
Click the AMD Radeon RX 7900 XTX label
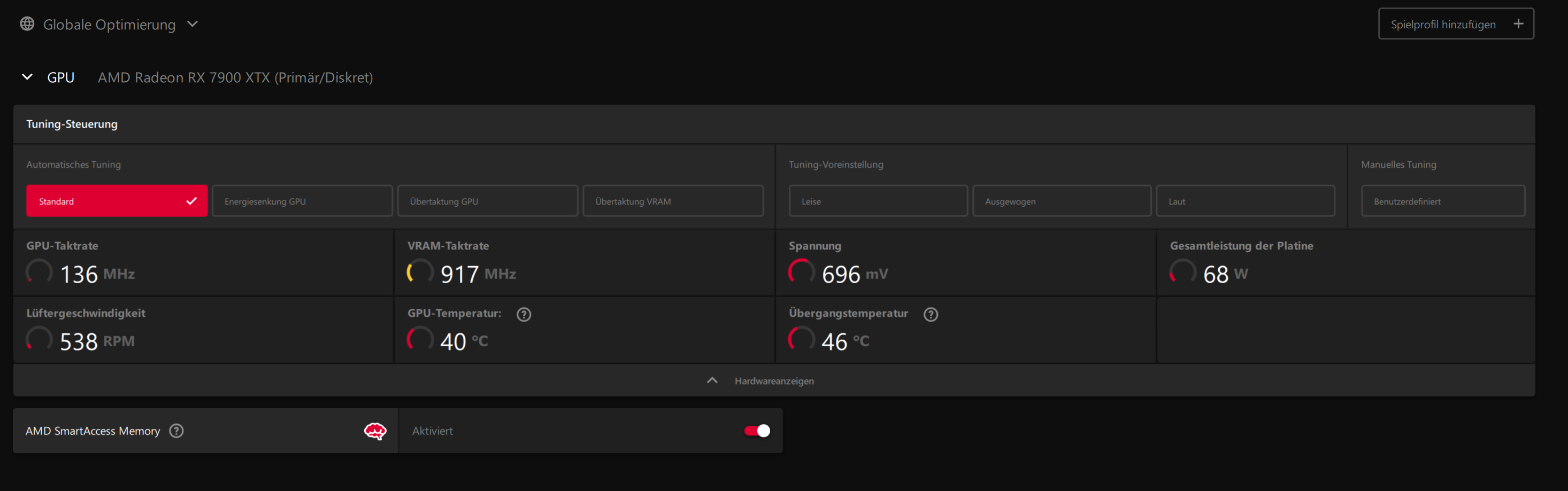click(x=235, y=78)
